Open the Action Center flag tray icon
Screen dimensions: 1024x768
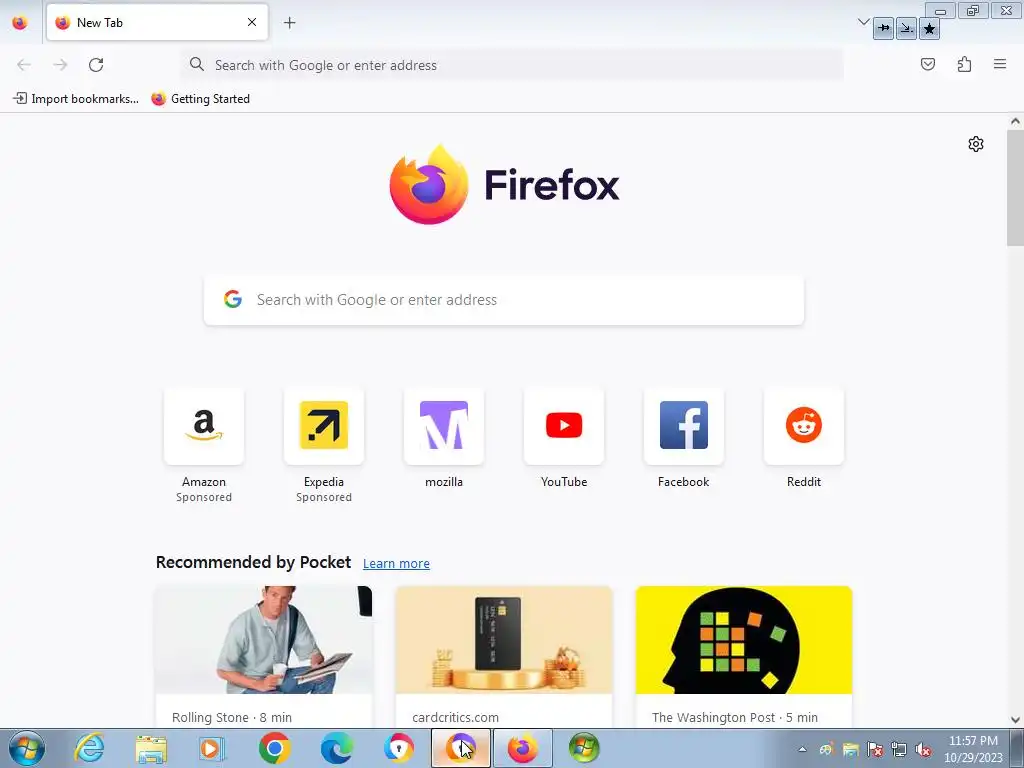[875, 750]
